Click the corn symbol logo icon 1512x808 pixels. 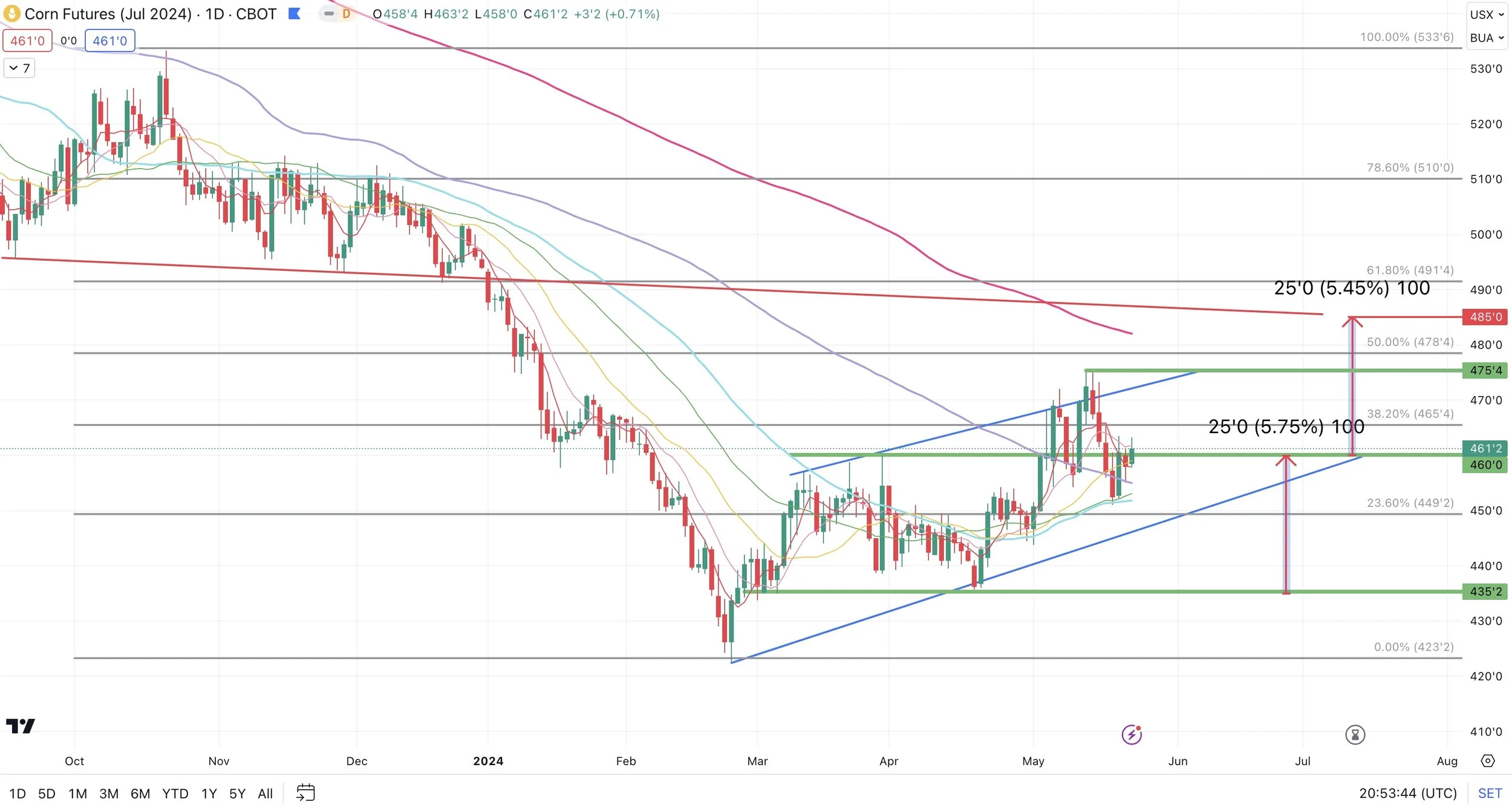pyautogui.click(x=11, y=13)
